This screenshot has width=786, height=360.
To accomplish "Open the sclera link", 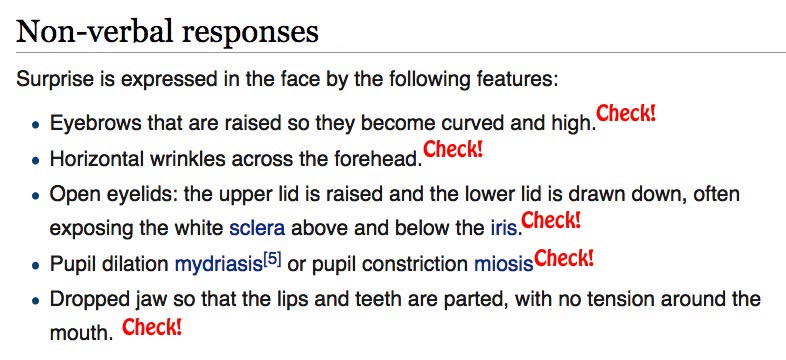I will tap(257, 228).
